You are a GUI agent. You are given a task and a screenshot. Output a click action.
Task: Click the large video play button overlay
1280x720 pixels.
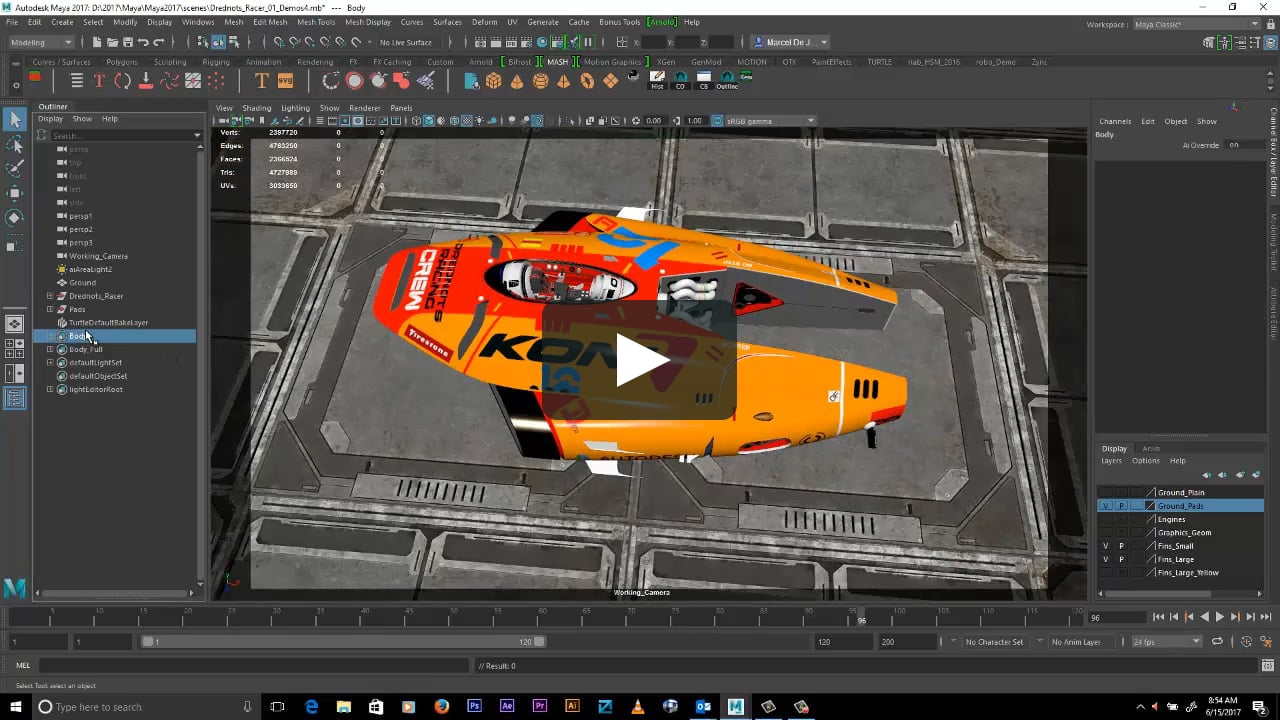[640, 360]
